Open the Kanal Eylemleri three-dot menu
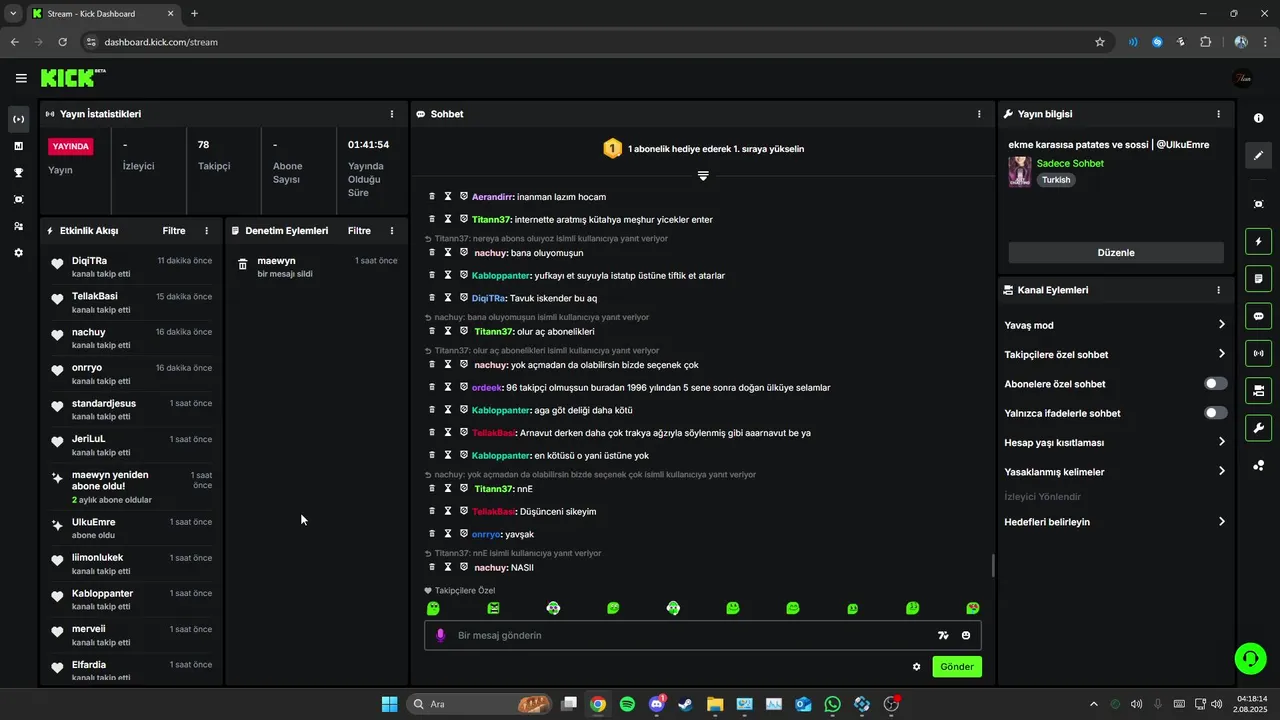Image resolution: width=1280 pixels, height=720 pixels. pos(1218,290)
